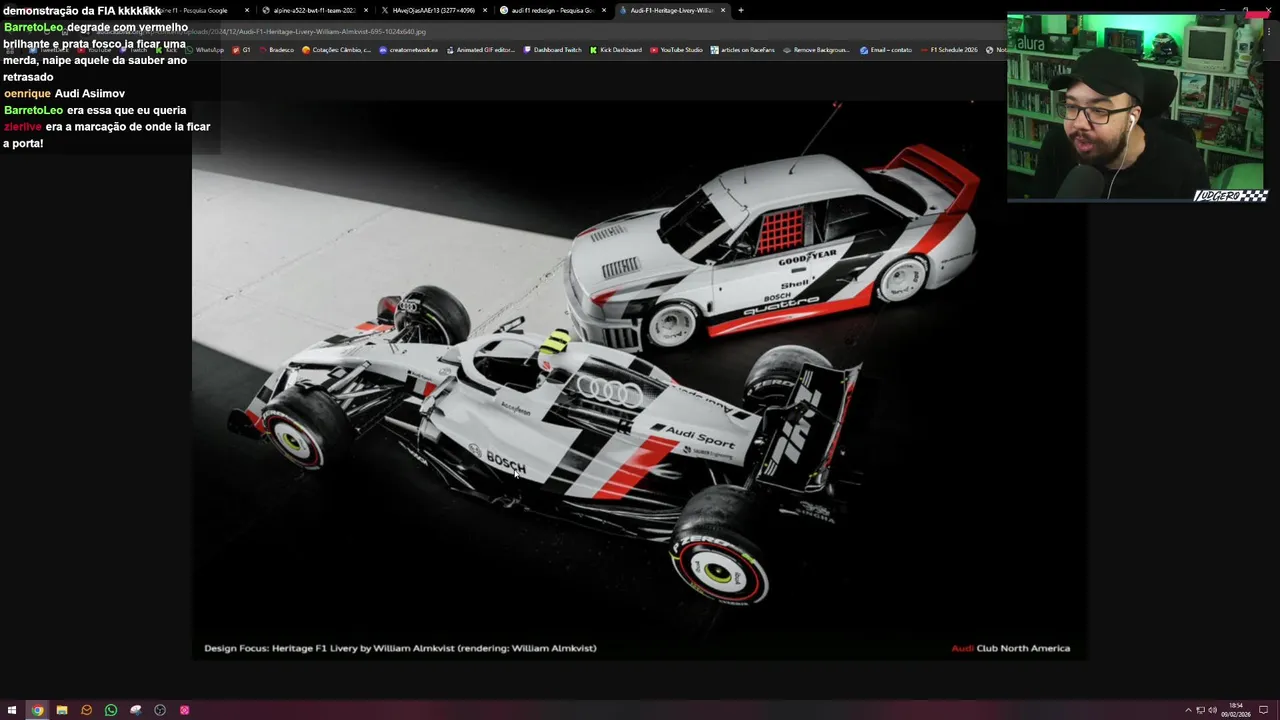Click the Audi F1 heritage livery image

(x=639, y=380)
